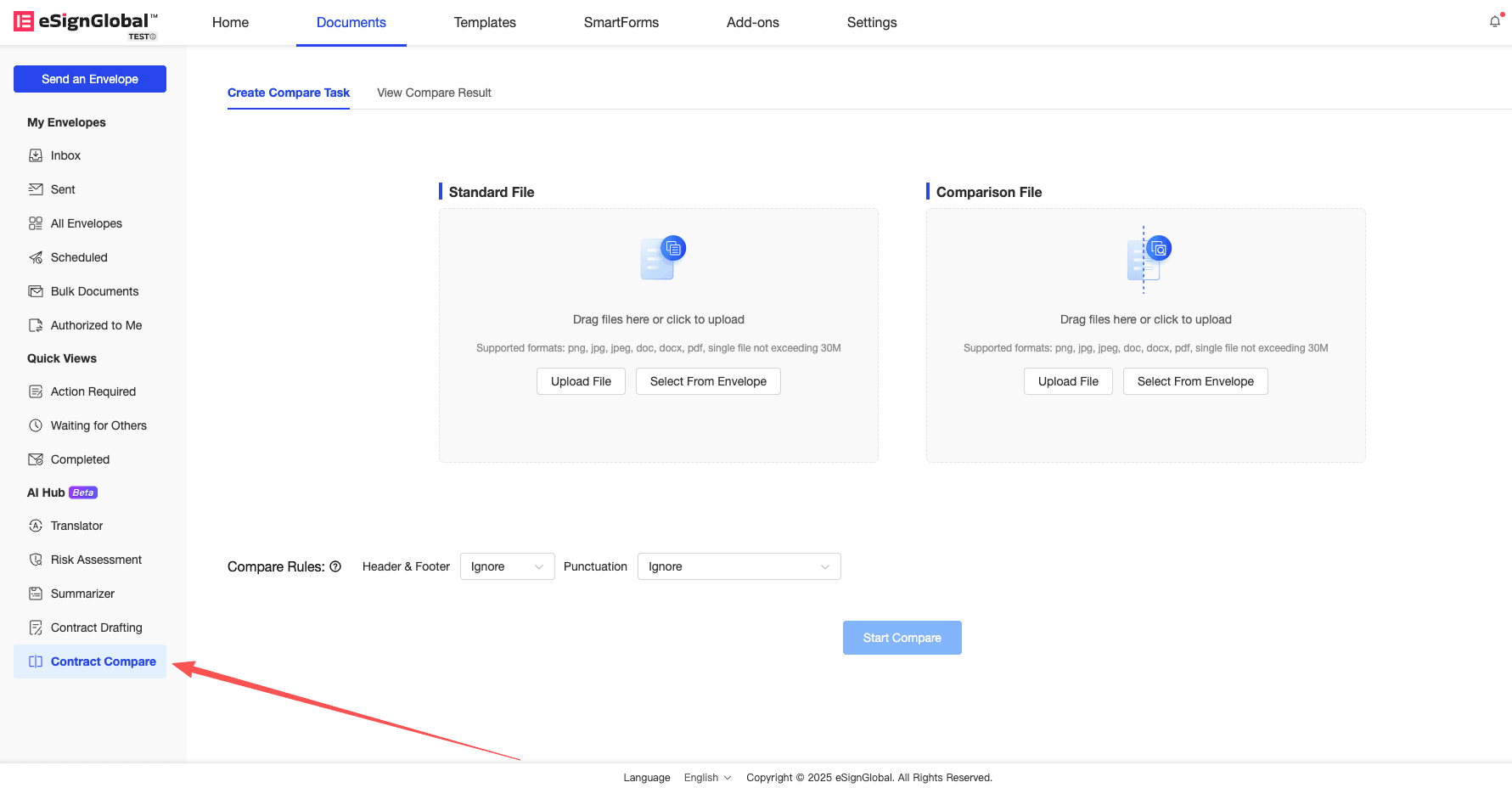This screenshot has width=1512, height=788.
Task: Click the eSignGlobal logo
Action: point(85,23)
